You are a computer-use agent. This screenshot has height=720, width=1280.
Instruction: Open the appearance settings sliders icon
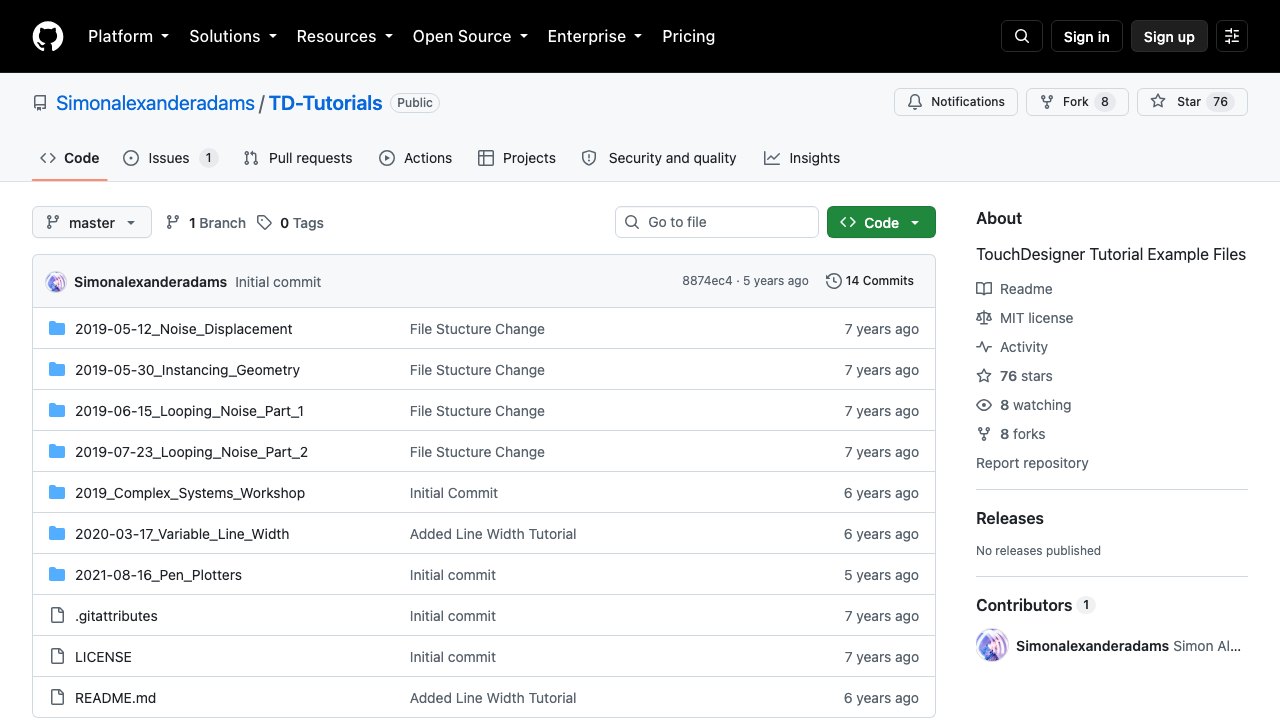pos(1232,37)
